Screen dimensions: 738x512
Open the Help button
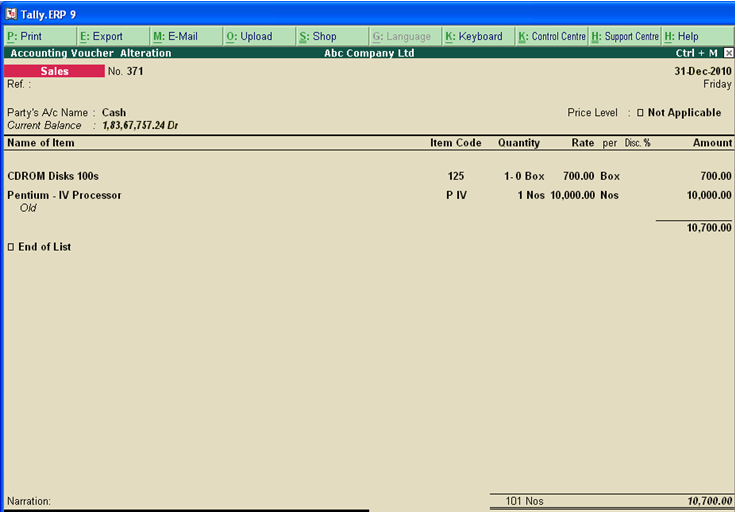pos(698,36)
